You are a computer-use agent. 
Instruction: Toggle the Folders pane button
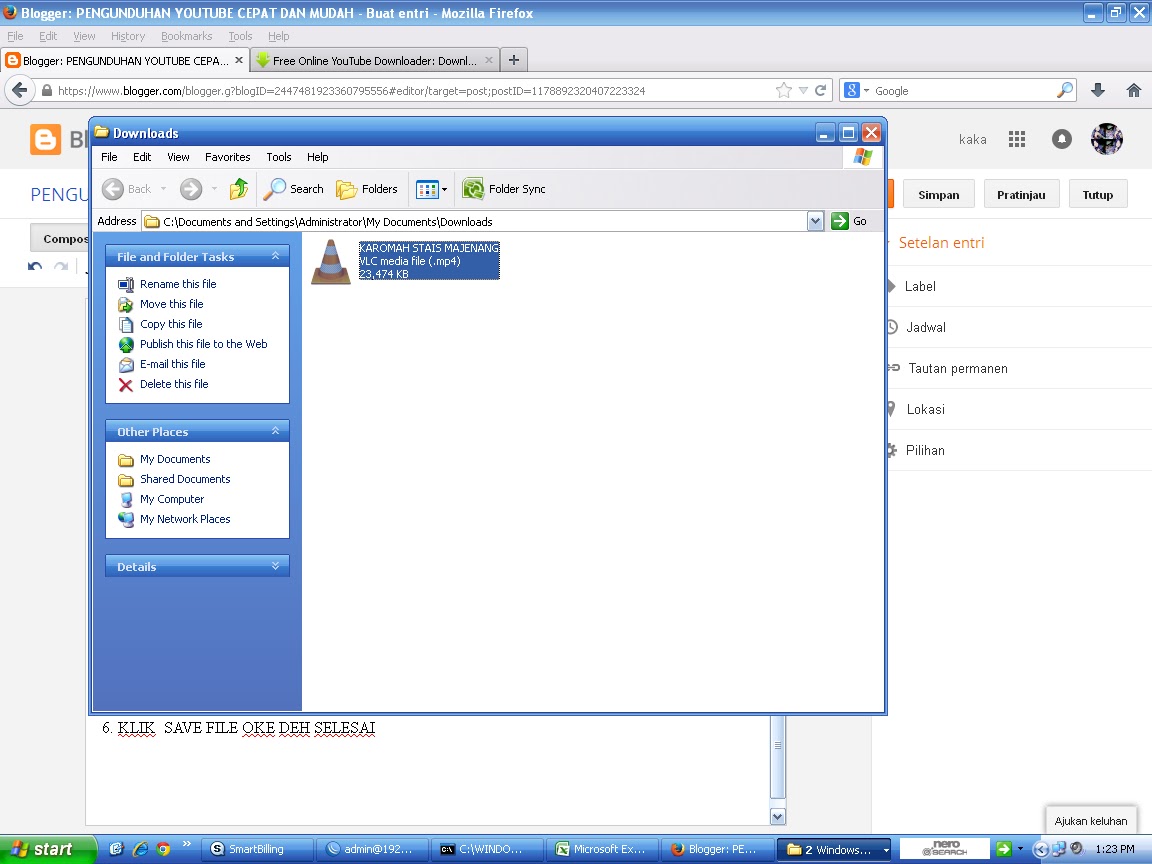[x=367, y=189]
